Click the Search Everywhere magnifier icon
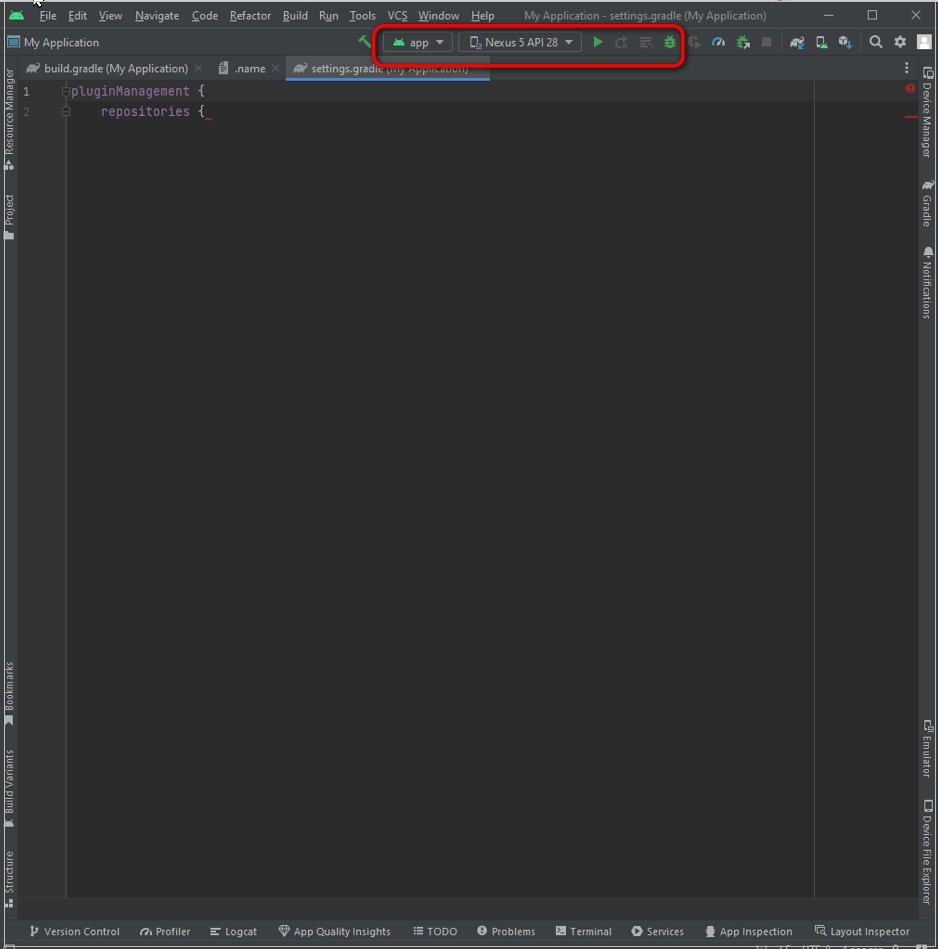 point(875,42)
